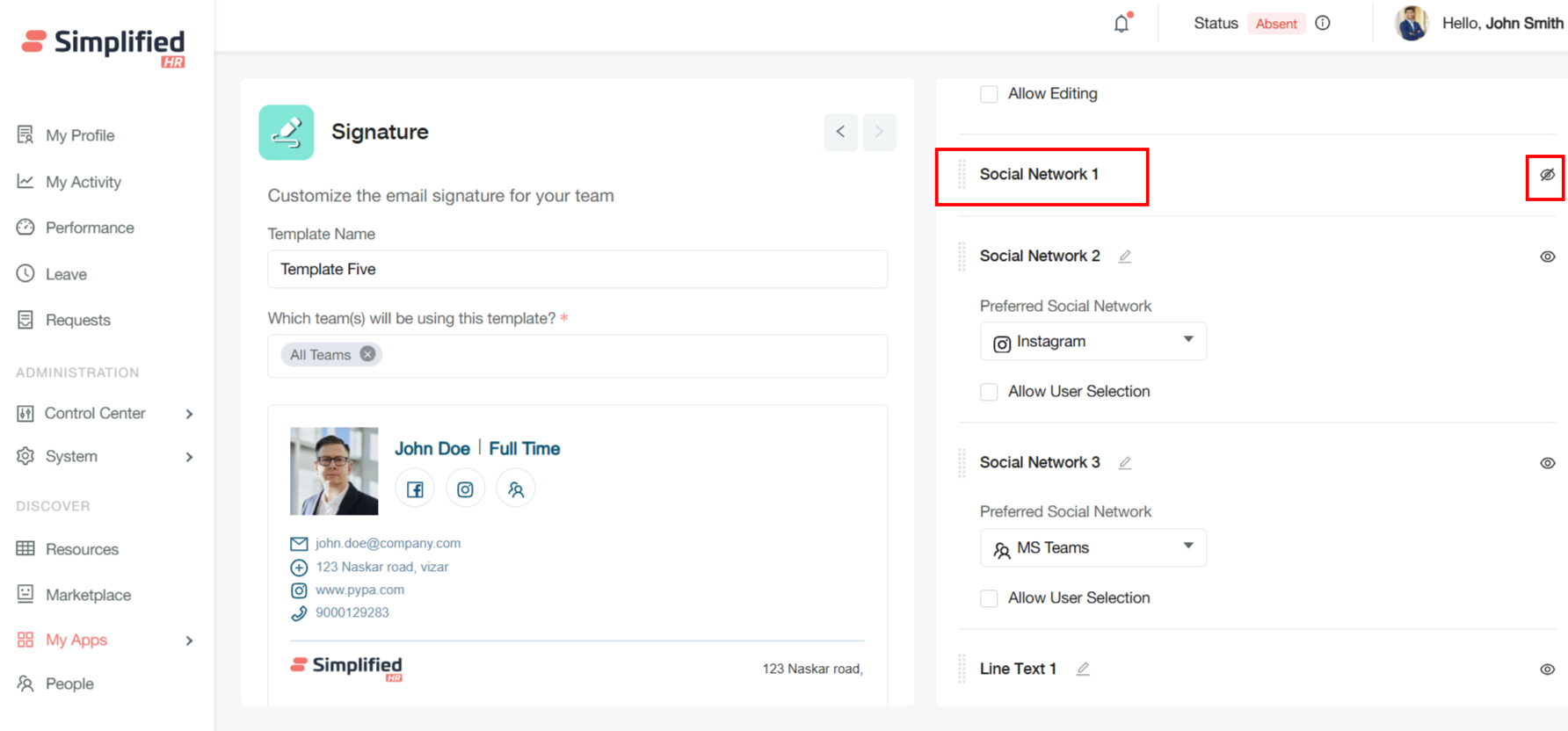Enable the Allow Editing checkbox
The image size is (1568, 731).
point(989,94)
